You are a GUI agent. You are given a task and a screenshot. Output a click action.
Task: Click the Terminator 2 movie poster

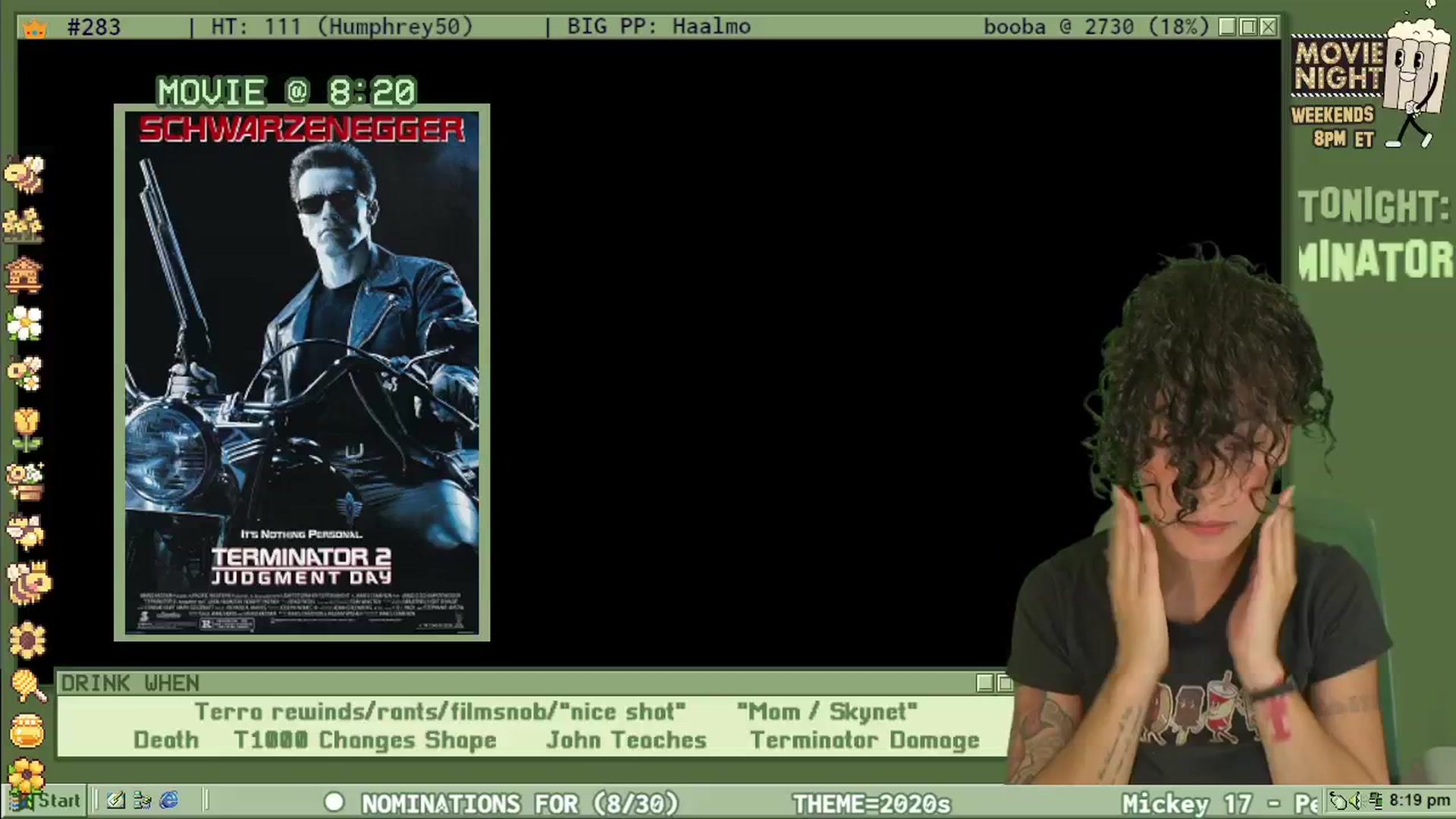(x=302, y=372)
